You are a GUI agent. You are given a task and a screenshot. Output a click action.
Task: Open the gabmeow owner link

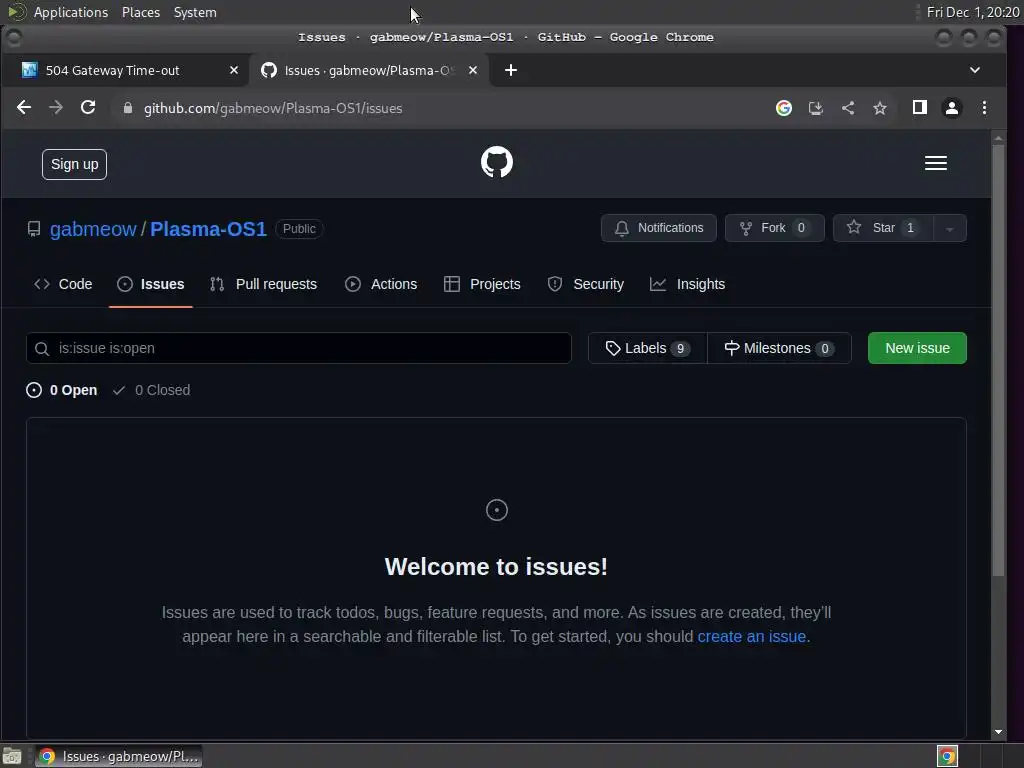click(93, 229)
